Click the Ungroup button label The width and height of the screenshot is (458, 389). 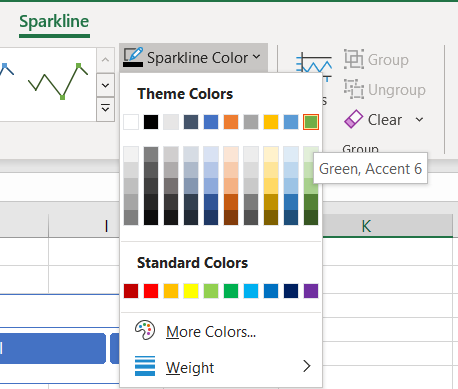coord(397,90)
